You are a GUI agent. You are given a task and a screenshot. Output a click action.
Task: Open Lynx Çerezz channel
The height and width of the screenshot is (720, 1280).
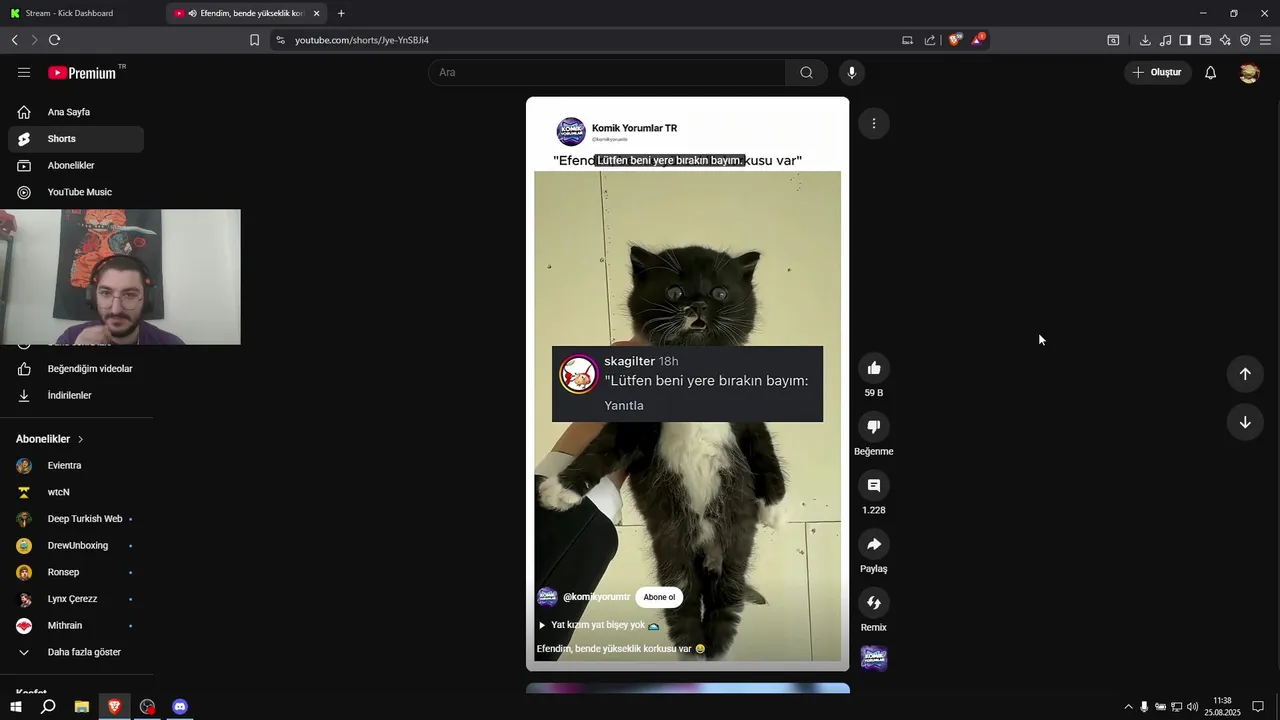[76, 599]
